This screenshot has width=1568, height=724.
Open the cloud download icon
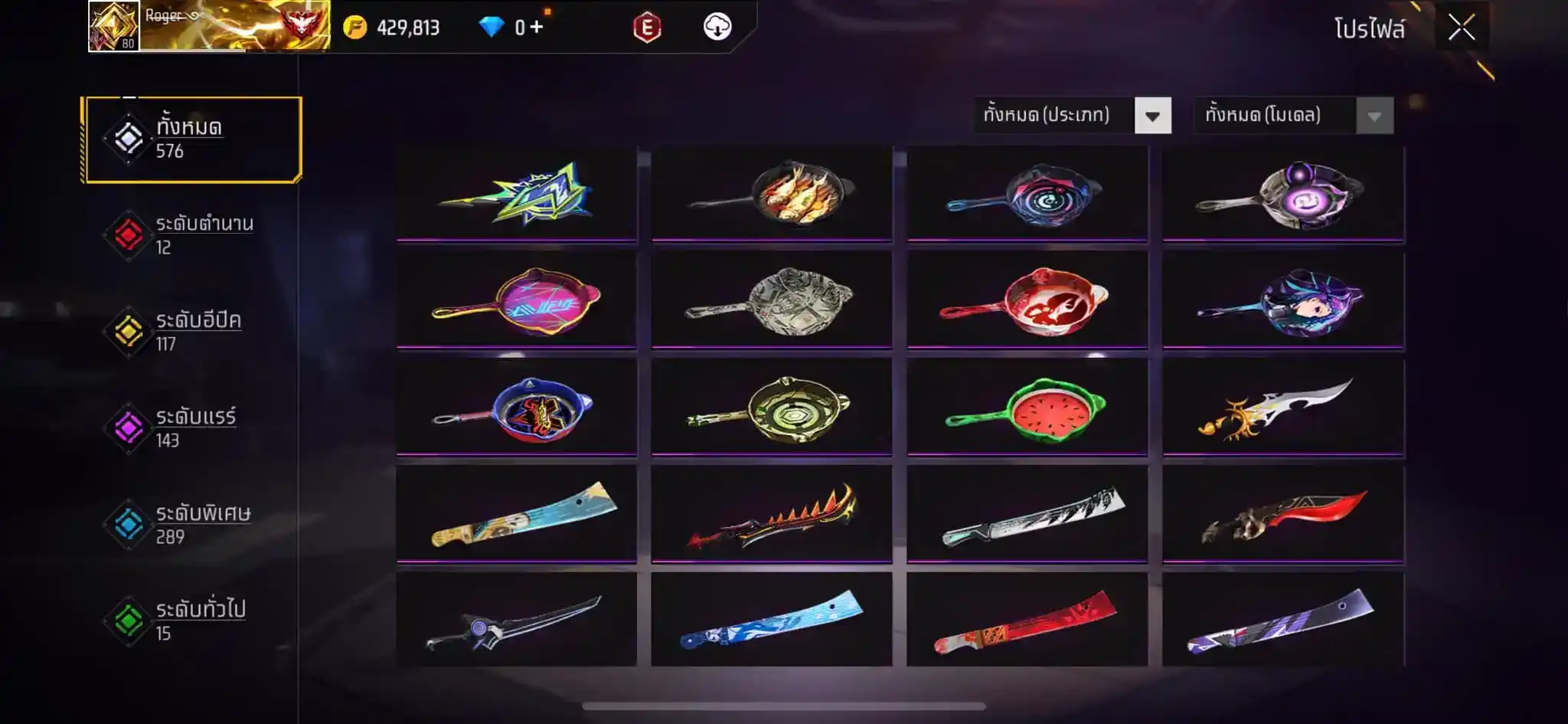pos(717,27)
